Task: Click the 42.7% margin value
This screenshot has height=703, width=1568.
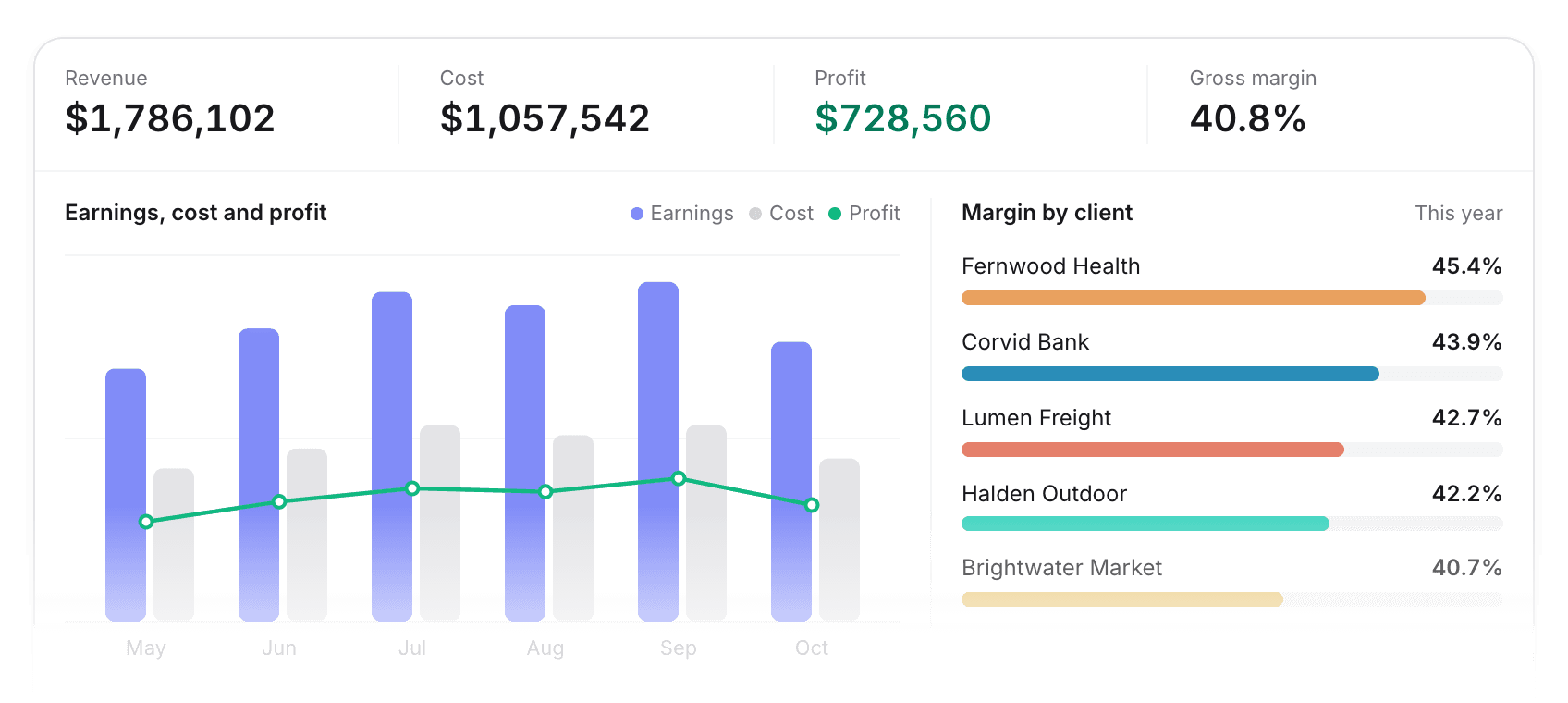Action: click(1467, 418)
